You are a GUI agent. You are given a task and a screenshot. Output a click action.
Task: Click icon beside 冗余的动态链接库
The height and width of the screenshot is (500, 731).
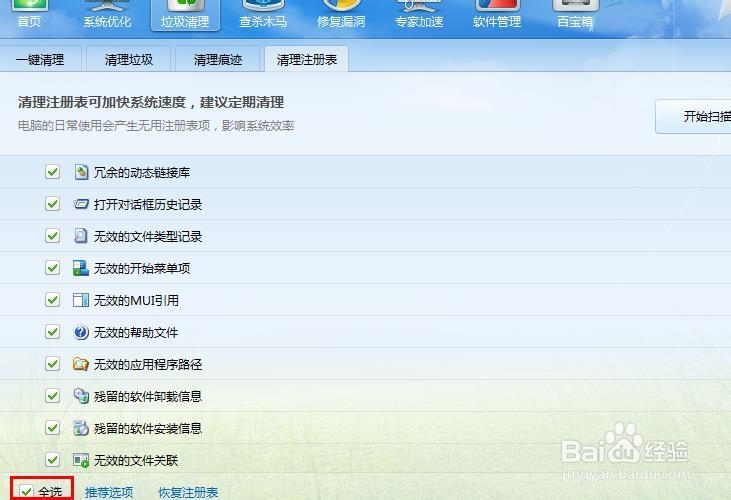81,172
